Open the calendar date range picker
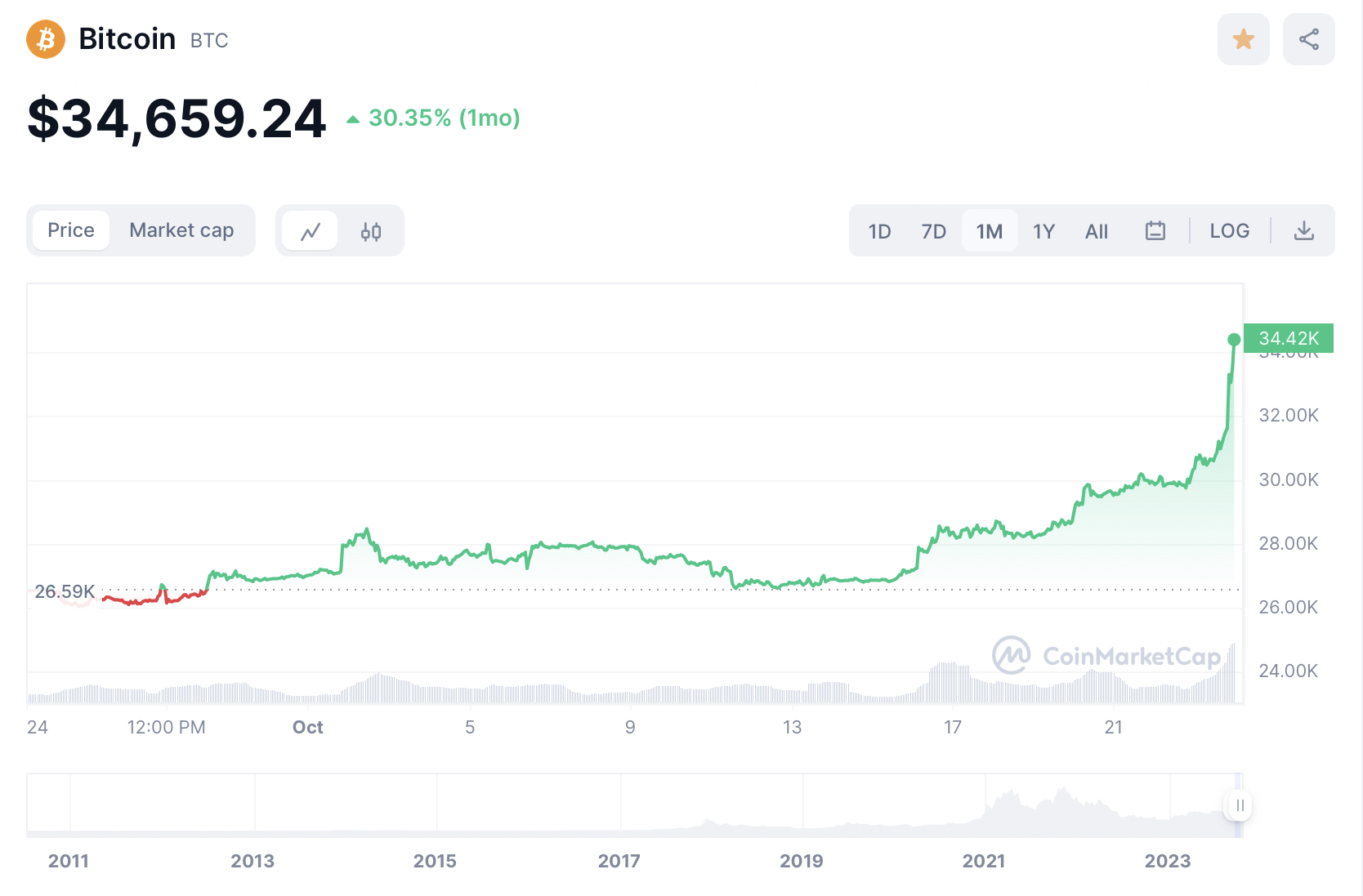The width and height of the screenshot is (1363, 896). 1155,231
